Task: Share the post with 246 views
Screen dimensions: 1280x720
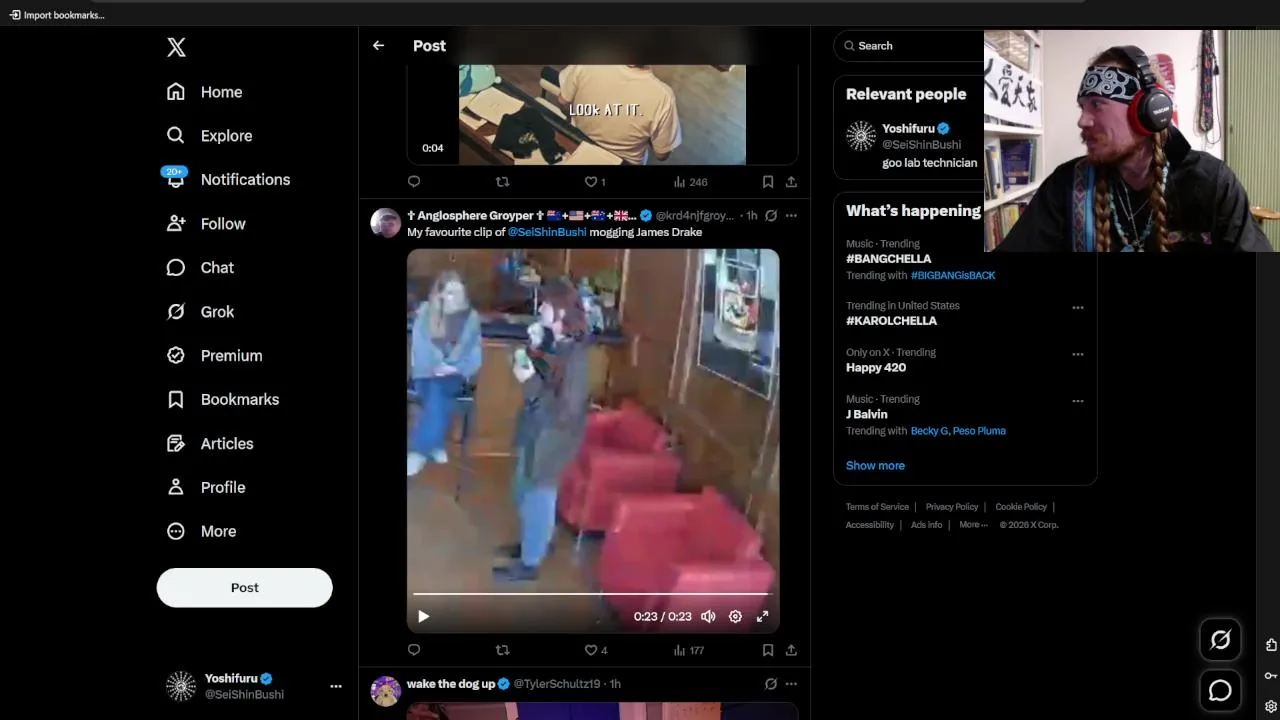Action: (x=791, y=182)
